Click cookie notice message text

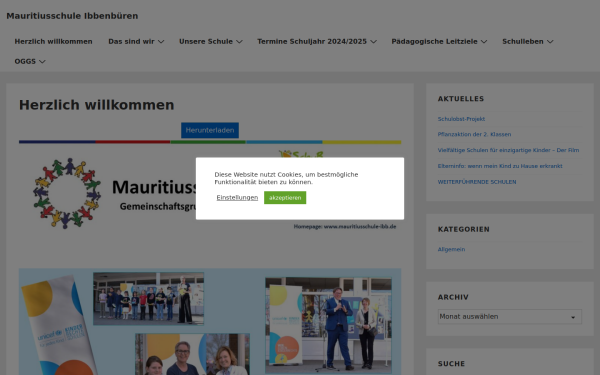click(x=286, y=178)
